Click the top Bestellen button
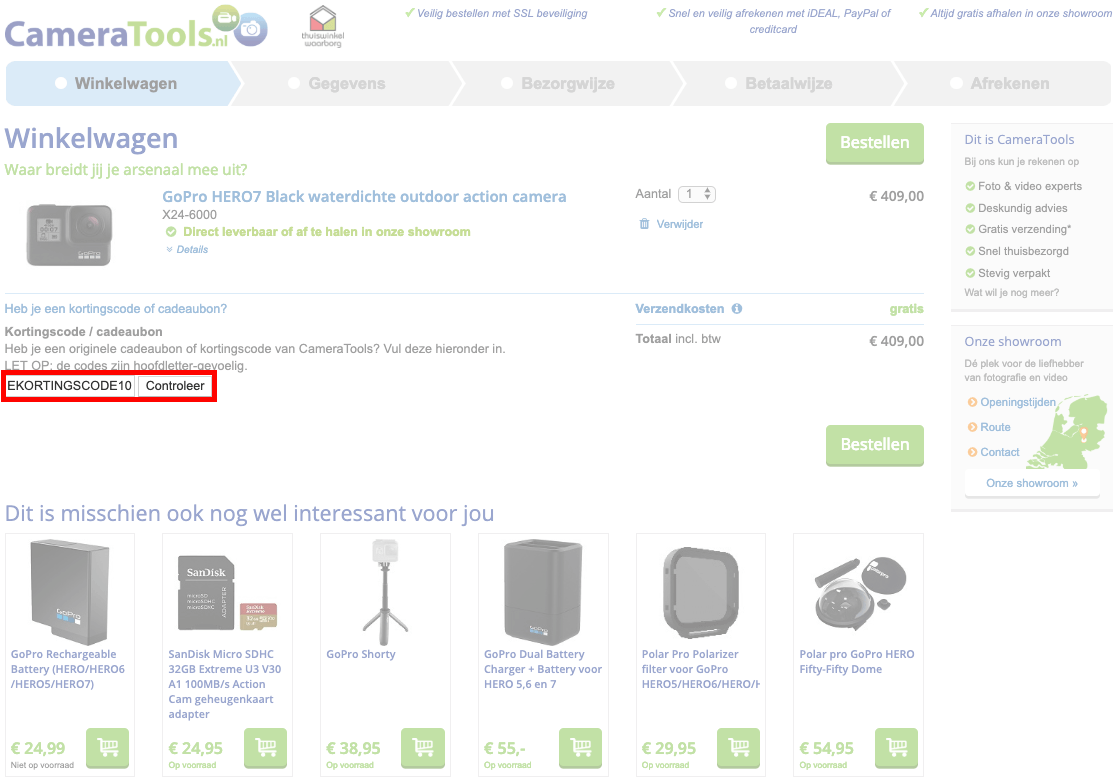 [x=875, y=143]
